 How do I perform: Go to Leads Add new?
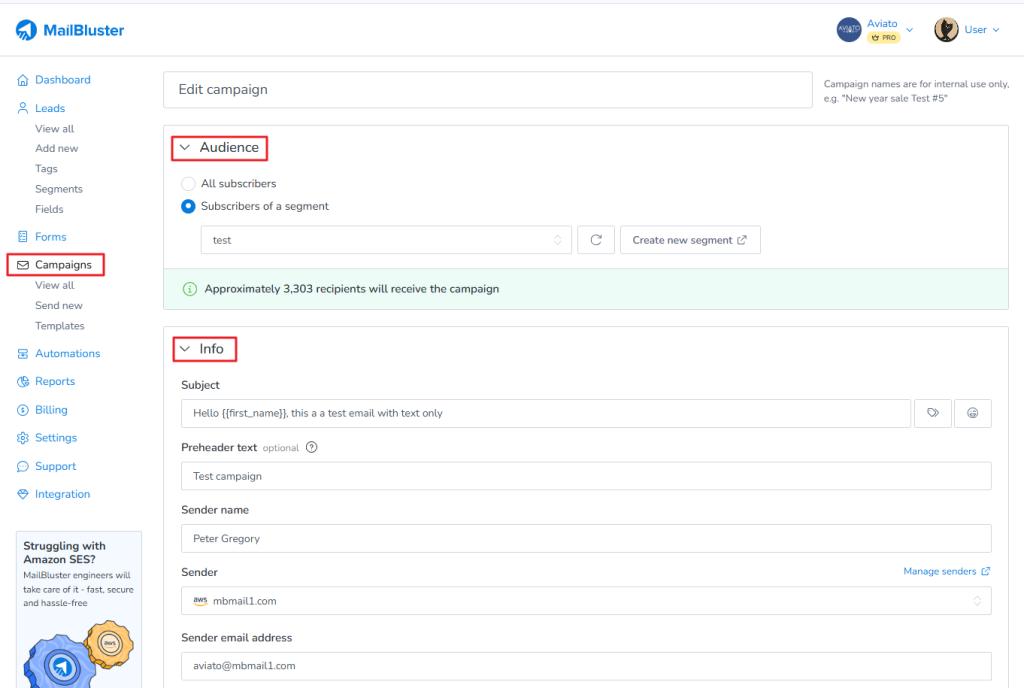pos(57,148)
